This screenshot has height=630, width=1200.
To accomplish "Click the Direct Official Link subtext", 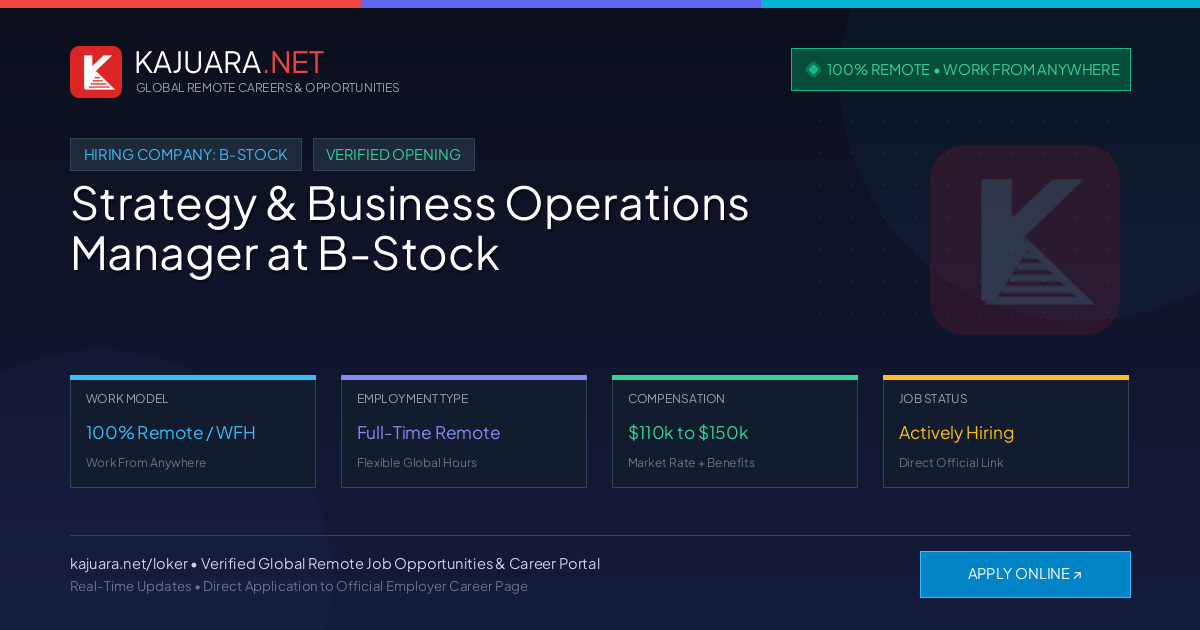I will point(951,463).
